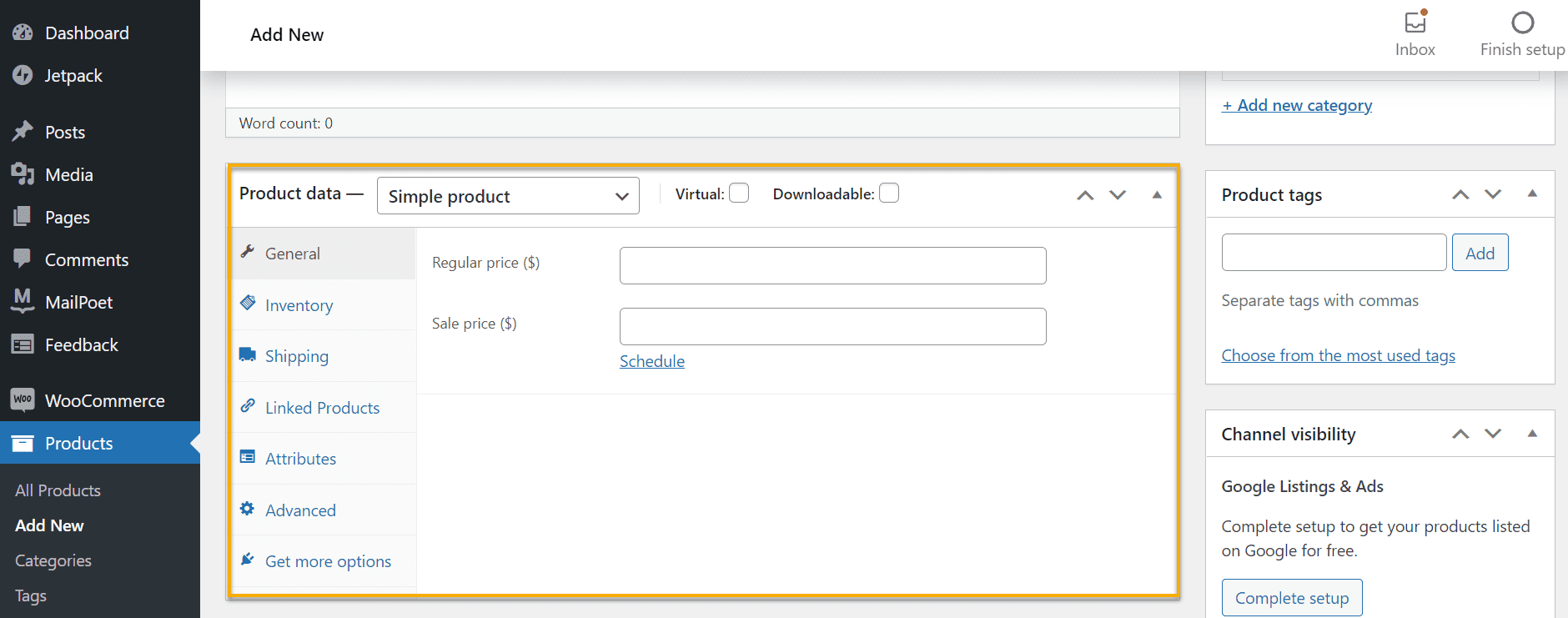Click the Google Listings & Ads heading

pyautogui.click(x=1303, y=486)
